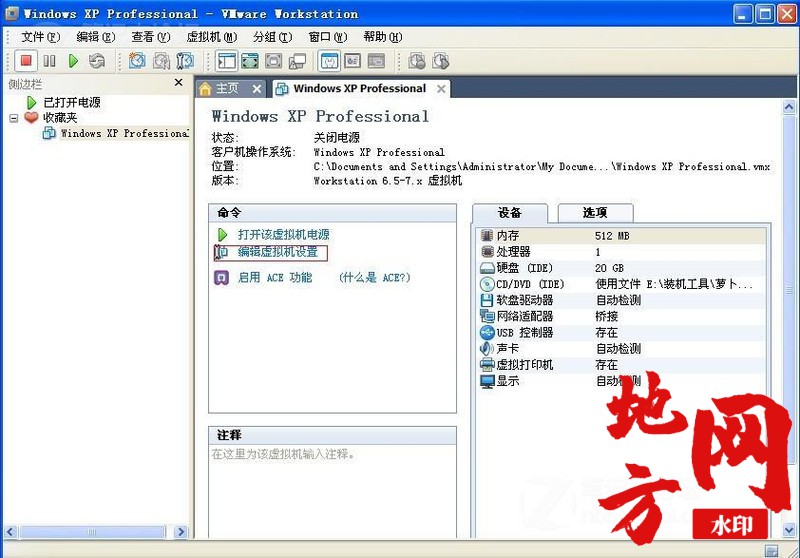
Task: Click the main panel scroll-down arrow
Action: click(789, 530)
